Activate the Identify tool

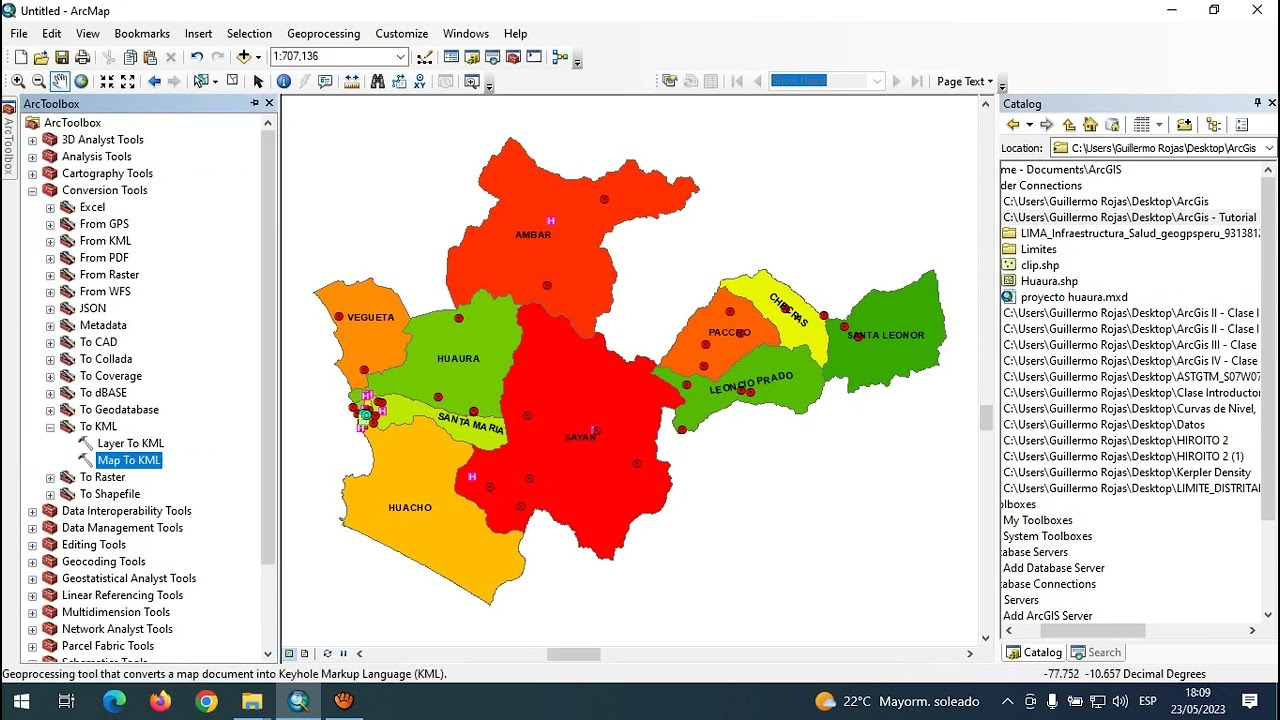[x=284, y=81]
